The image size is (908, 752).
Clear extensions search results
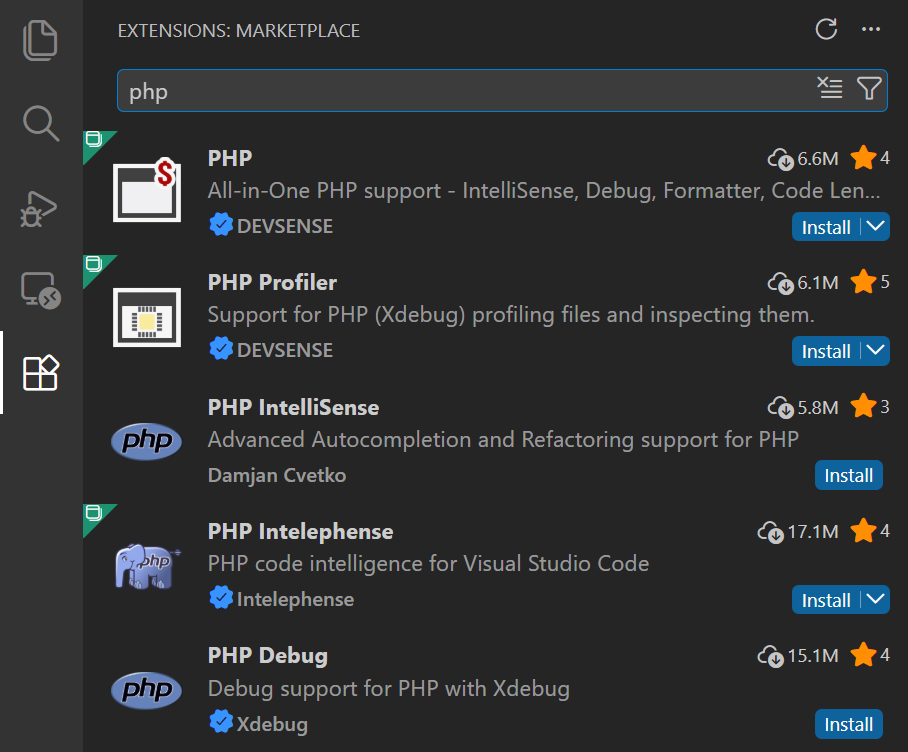[830, 89]
